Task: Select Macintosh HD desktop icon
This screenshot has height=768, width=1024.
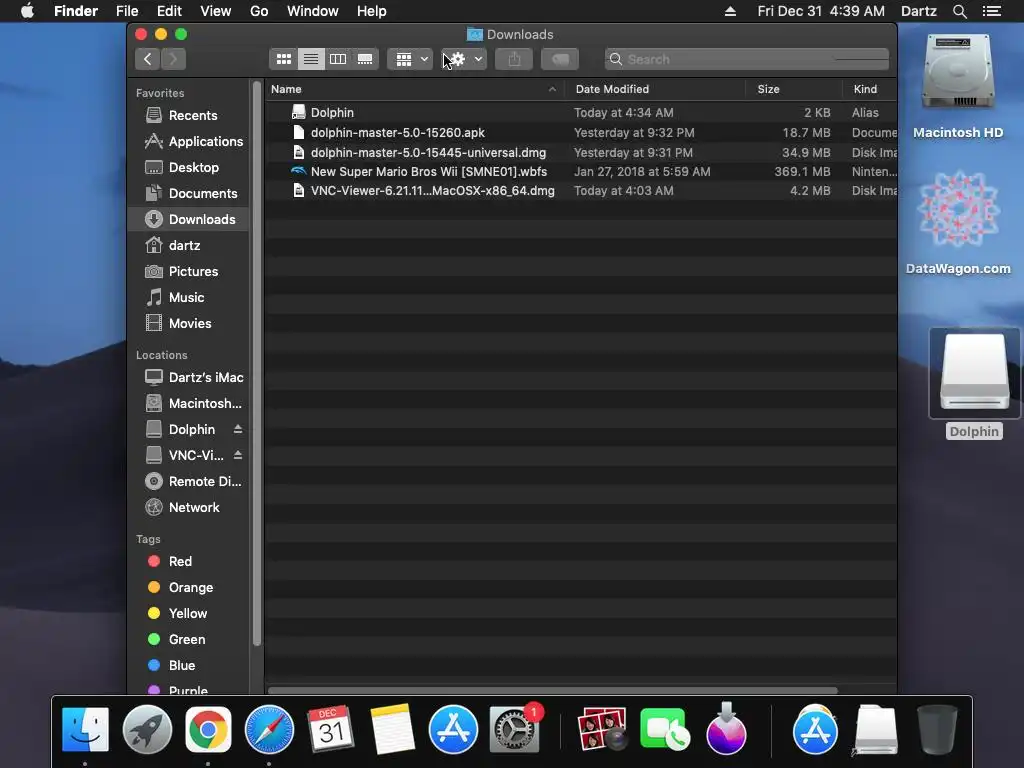Action: click(958, 86)
